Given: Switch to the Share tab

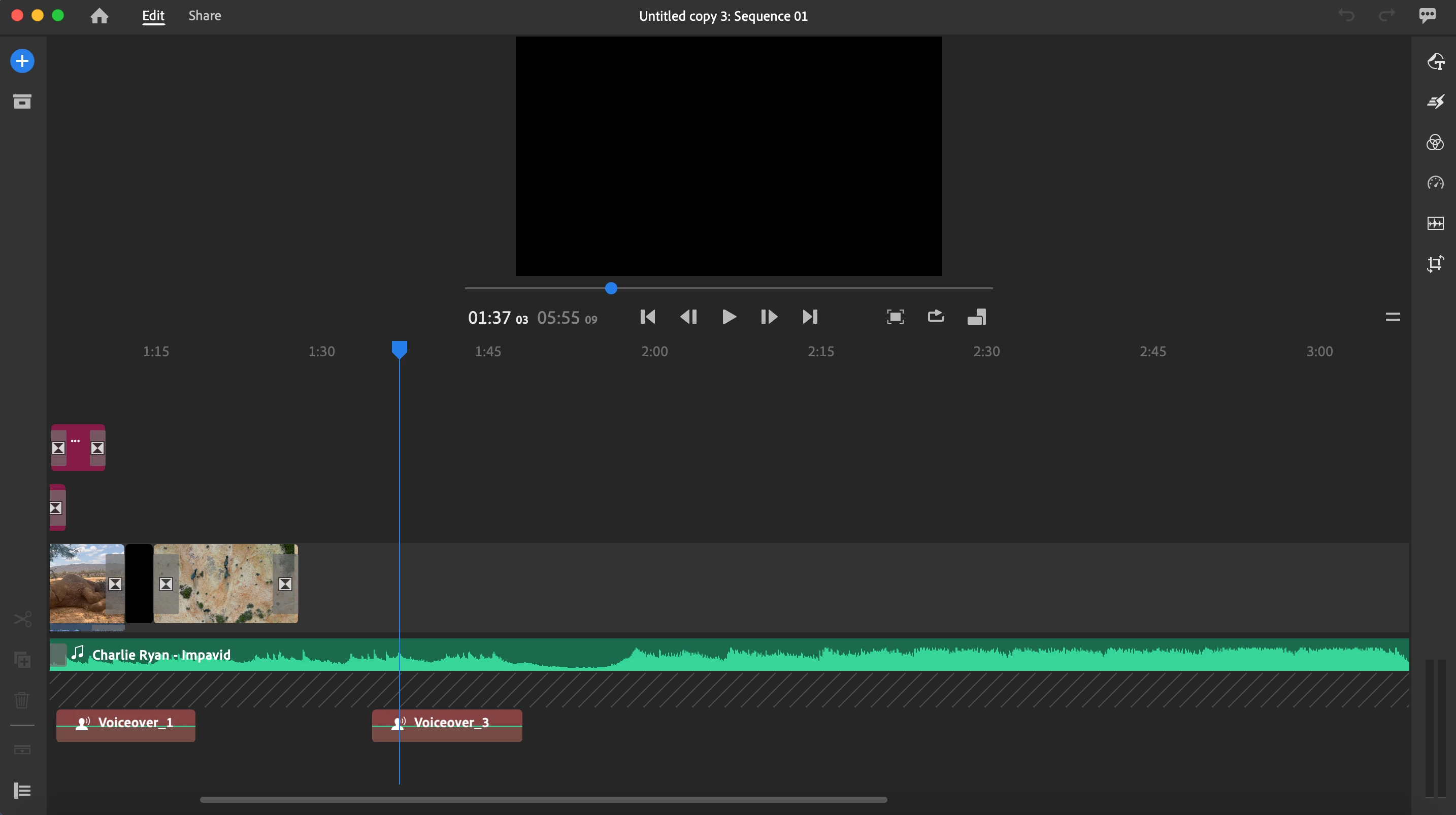Looking at the screenshot, I should [205, 16].
